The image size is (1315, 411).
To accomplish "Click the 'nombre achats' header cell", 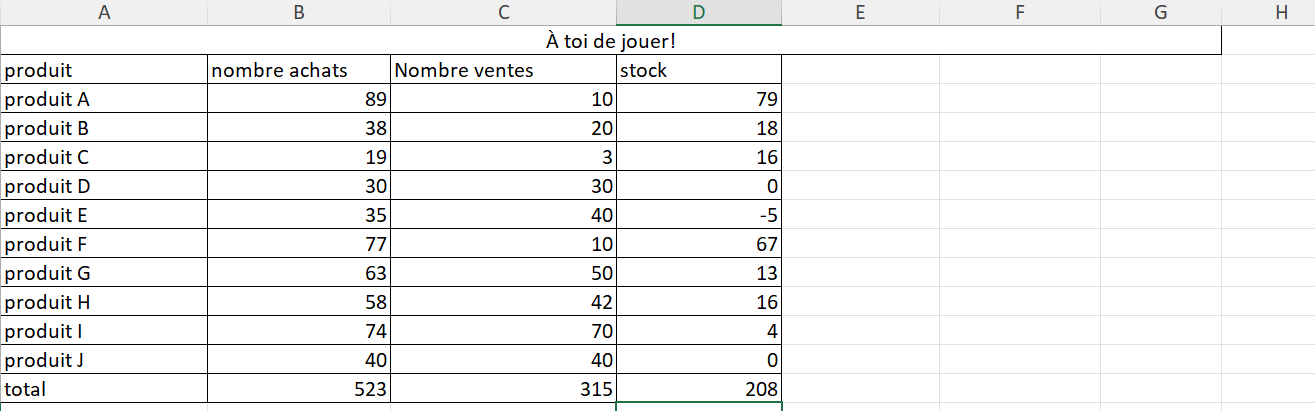I will pyautogui.click(x=299, y=71).
